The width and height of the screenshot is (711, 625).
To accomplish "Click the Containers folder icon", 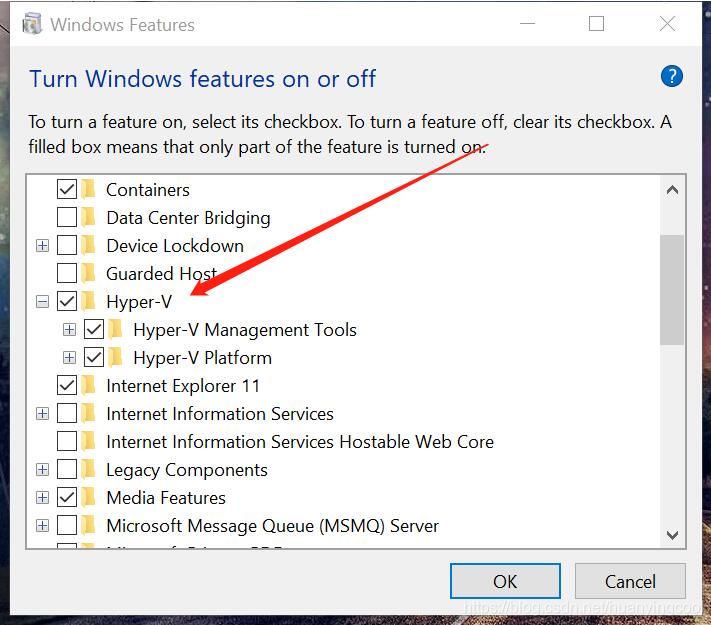I will click(x=90, y=189).
